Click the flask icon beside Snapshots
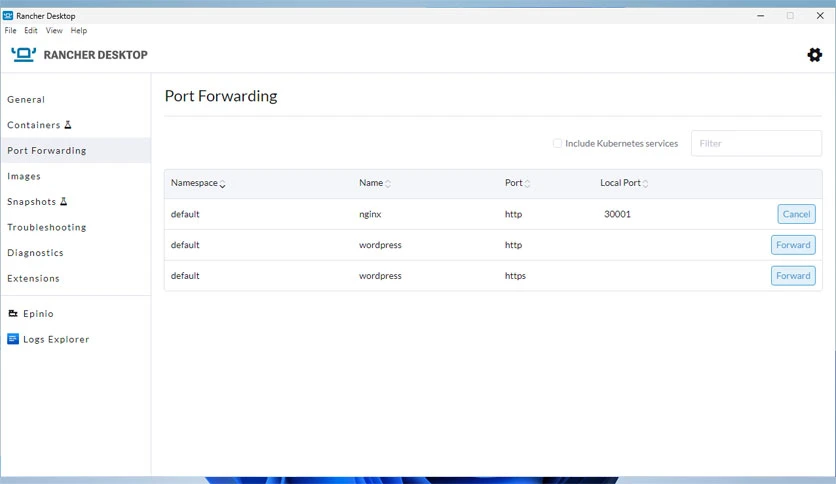Image resolution: width=836 pixels, height=484 pixels. click(63, 201)
